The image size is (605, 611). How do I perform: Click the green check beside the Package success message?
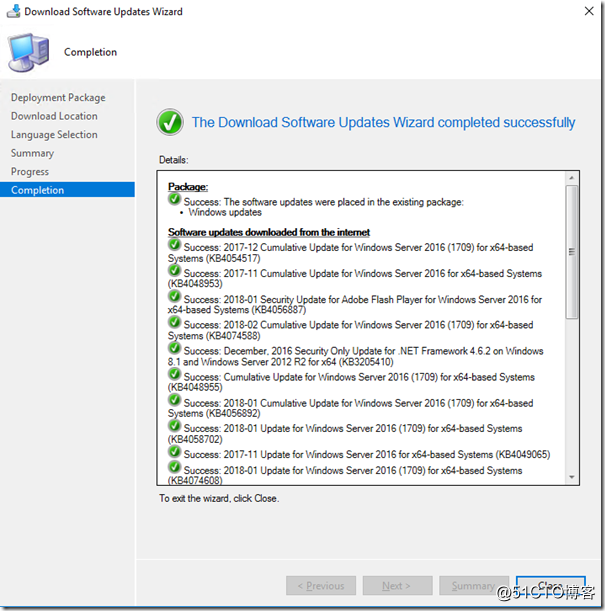point(174,199)
